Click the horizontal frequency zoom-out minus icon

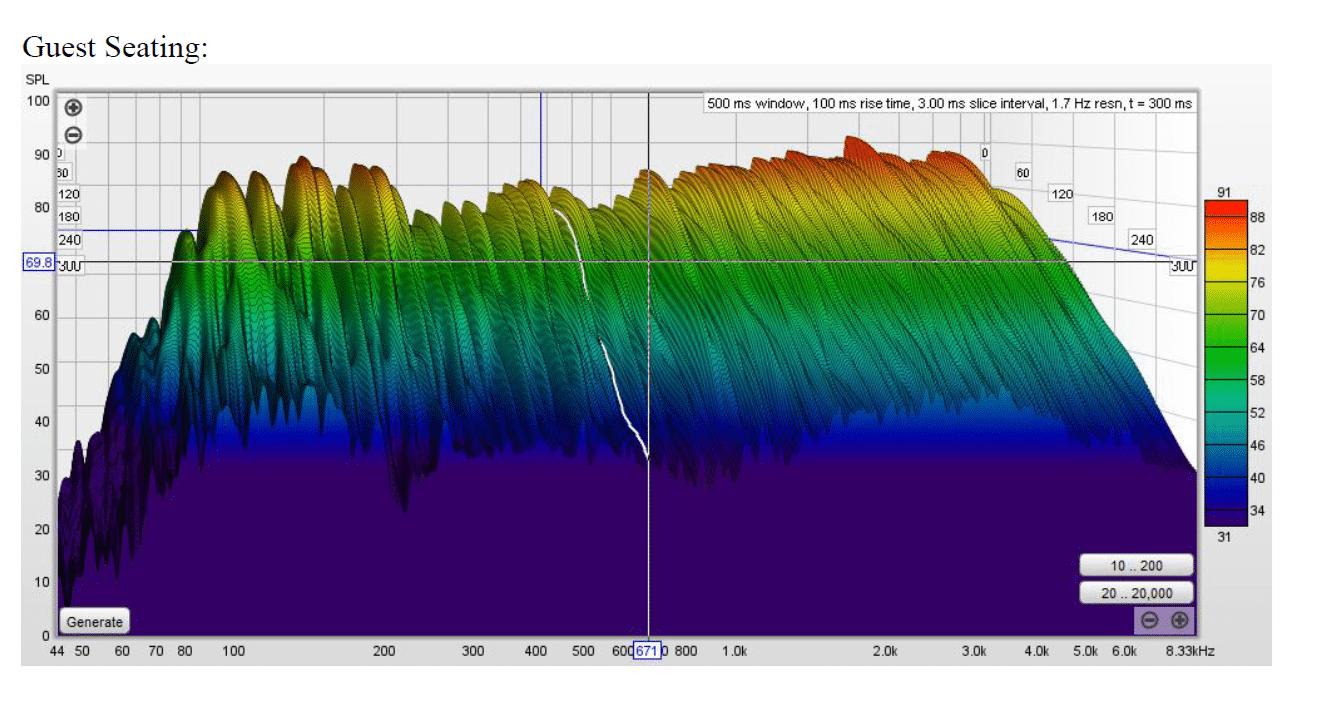pyautogui.click(x=1150, y=620)
